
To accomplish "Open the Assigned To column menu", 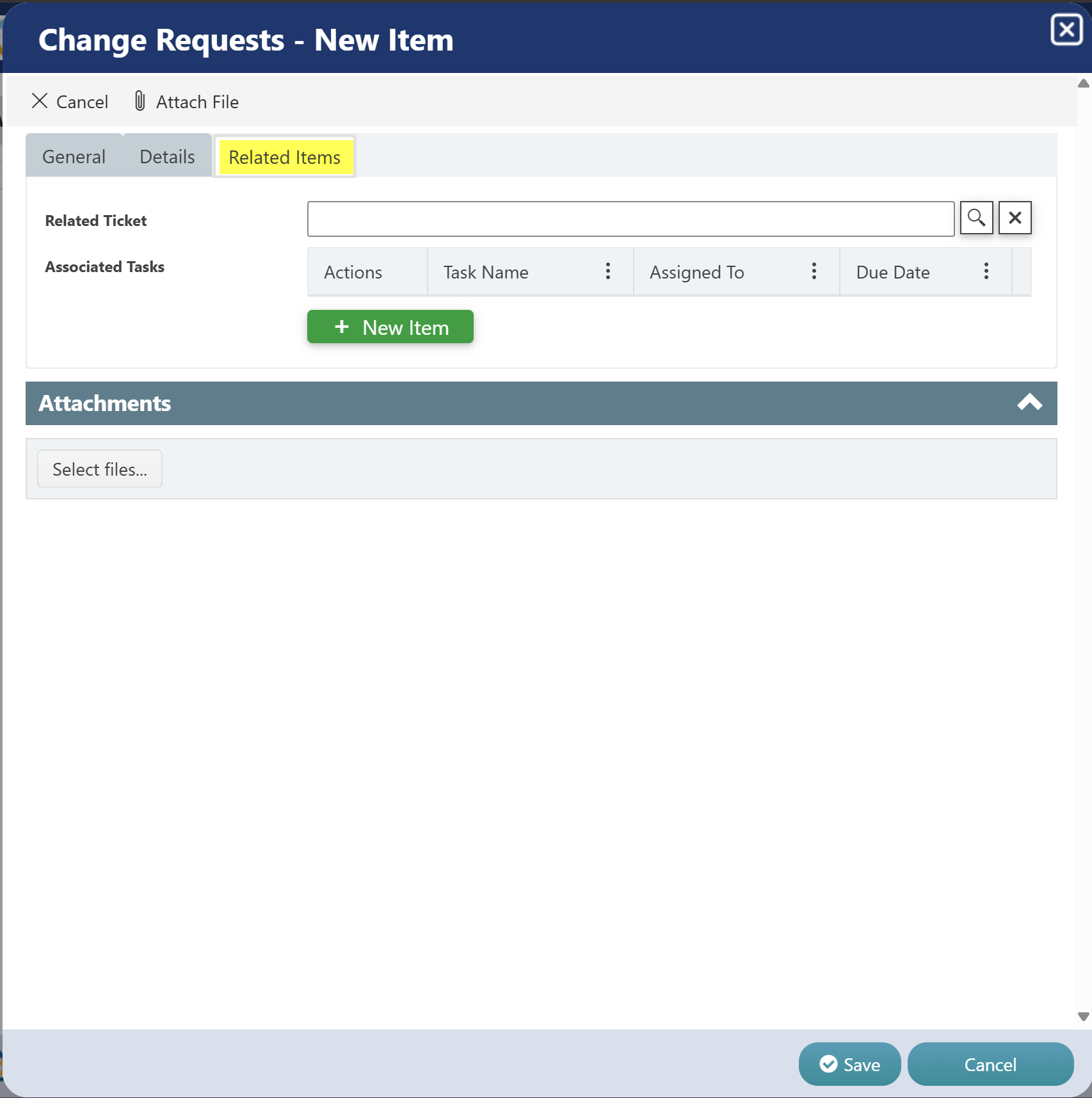I will coord(813,271).
